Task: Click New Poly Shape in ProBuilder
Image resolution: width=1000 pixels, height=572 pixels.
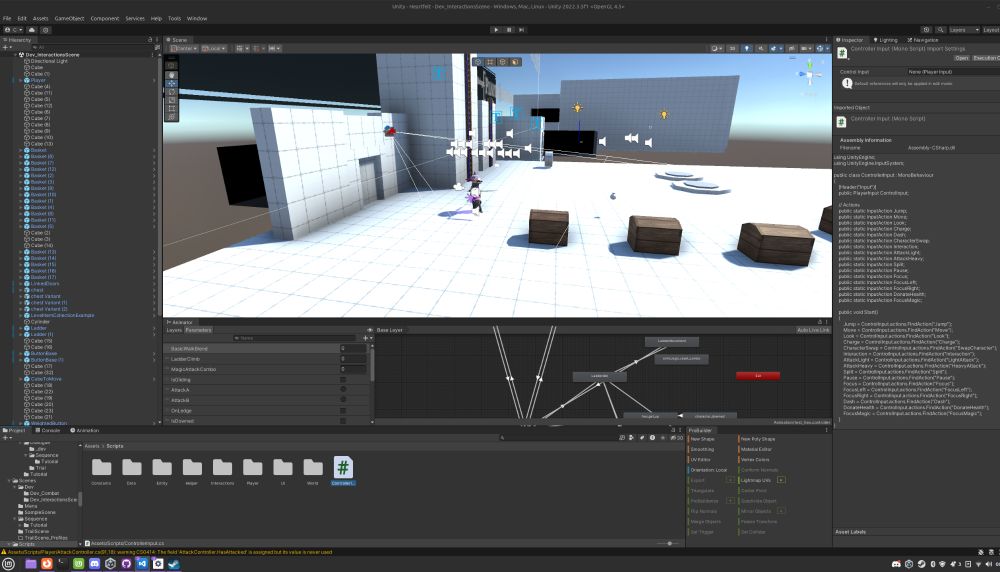Action: 758,439
